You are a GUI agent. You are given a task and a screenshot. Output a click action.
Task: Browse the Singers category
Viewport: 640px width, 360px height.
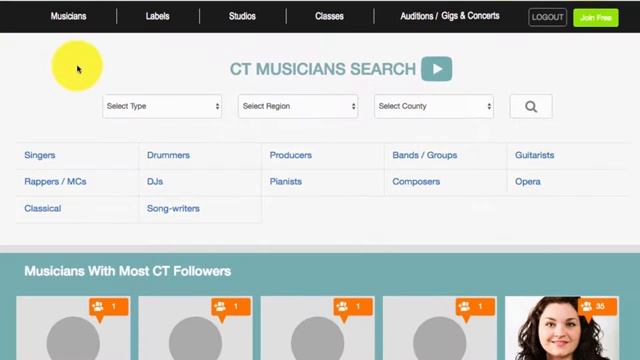[40, 155]
